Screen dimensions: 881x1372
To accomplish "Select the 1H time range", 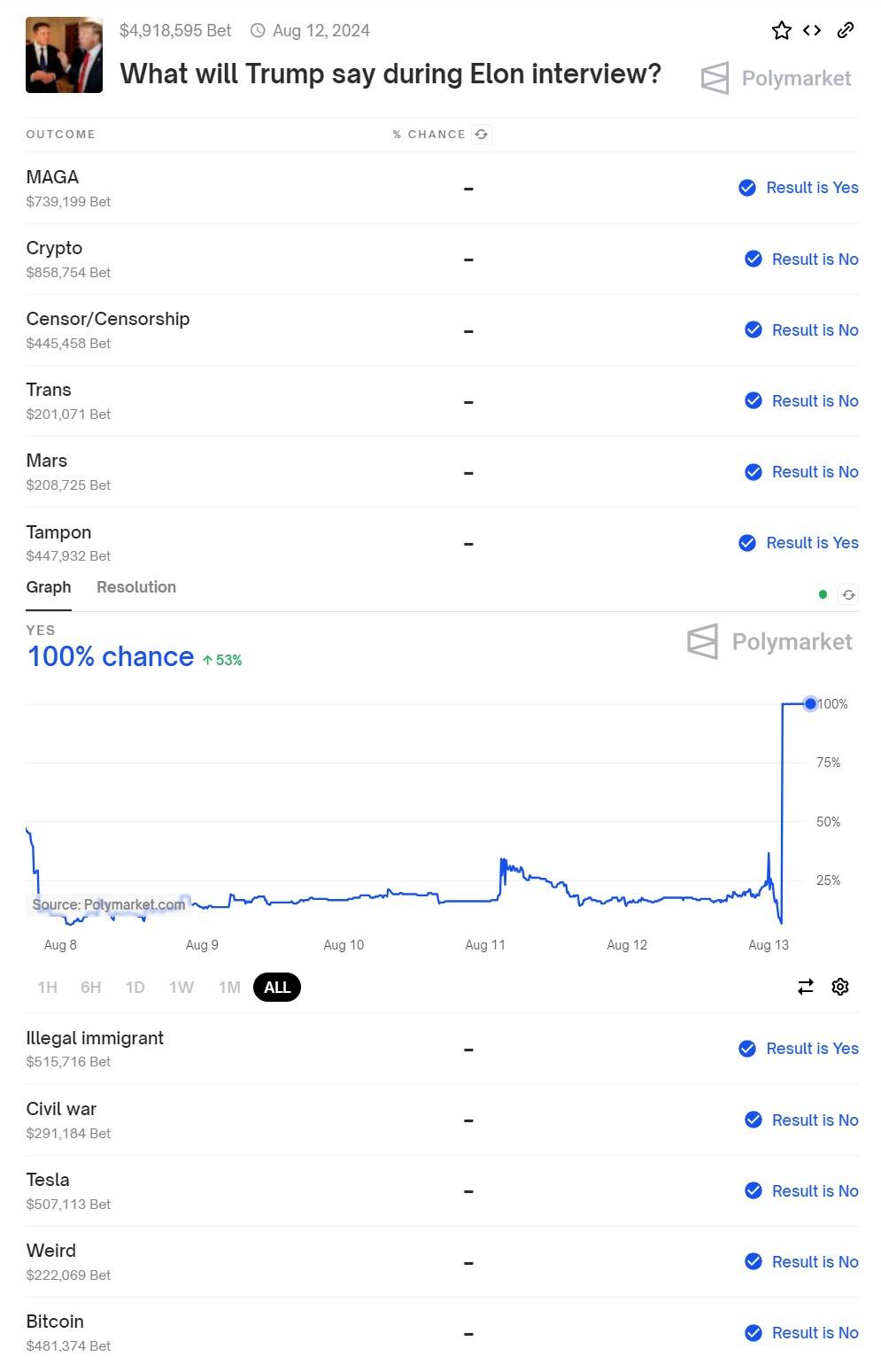I will [x=48, y=988].
